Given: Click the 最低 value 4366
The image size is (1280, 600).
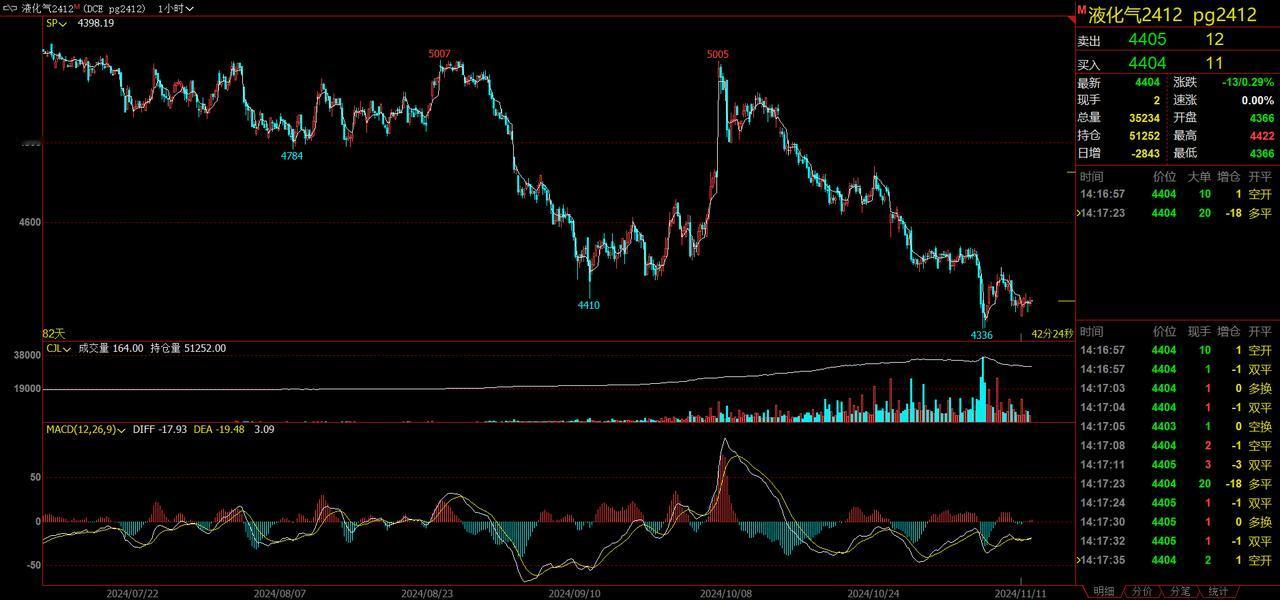Looking at the screenshot, I should (x=1262, y=153).
